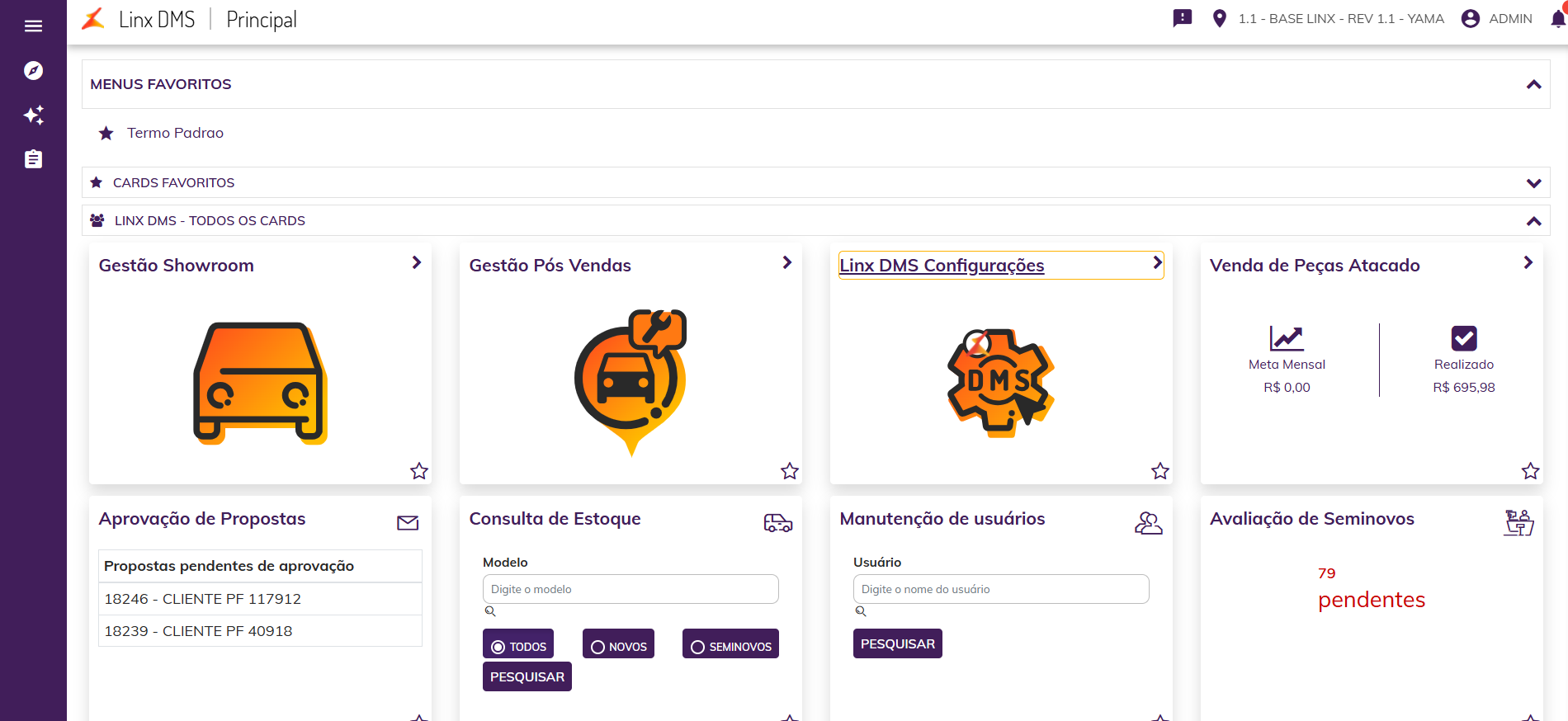Click the 79 pendentes count
Image resolution: width=1568 pixels, height=721 pixels.
tap(1372, 589)
